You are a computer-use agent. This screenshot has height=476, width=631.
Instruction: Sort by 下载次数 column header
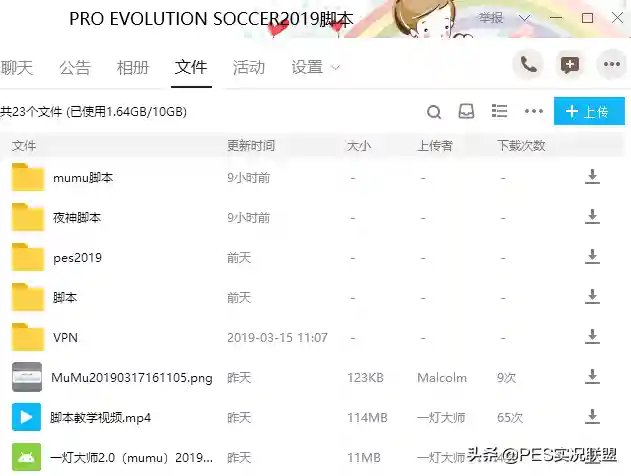521,145
